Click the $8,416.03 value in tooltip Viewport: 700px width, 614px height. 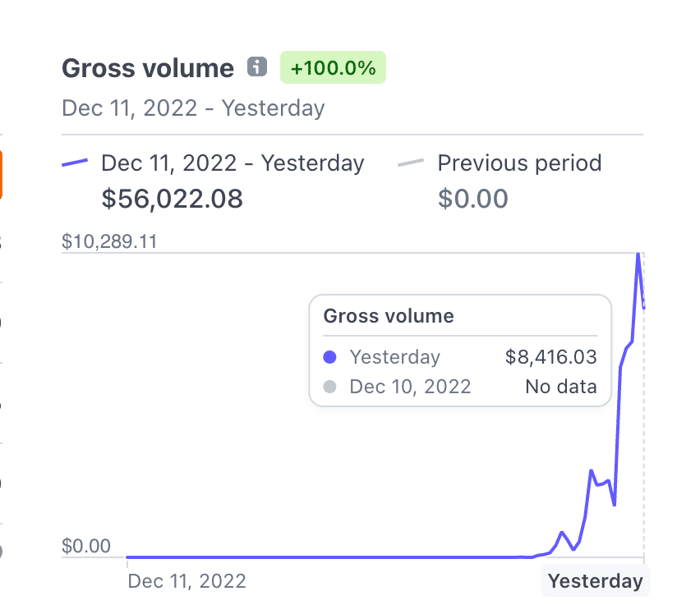coord(551,357)
